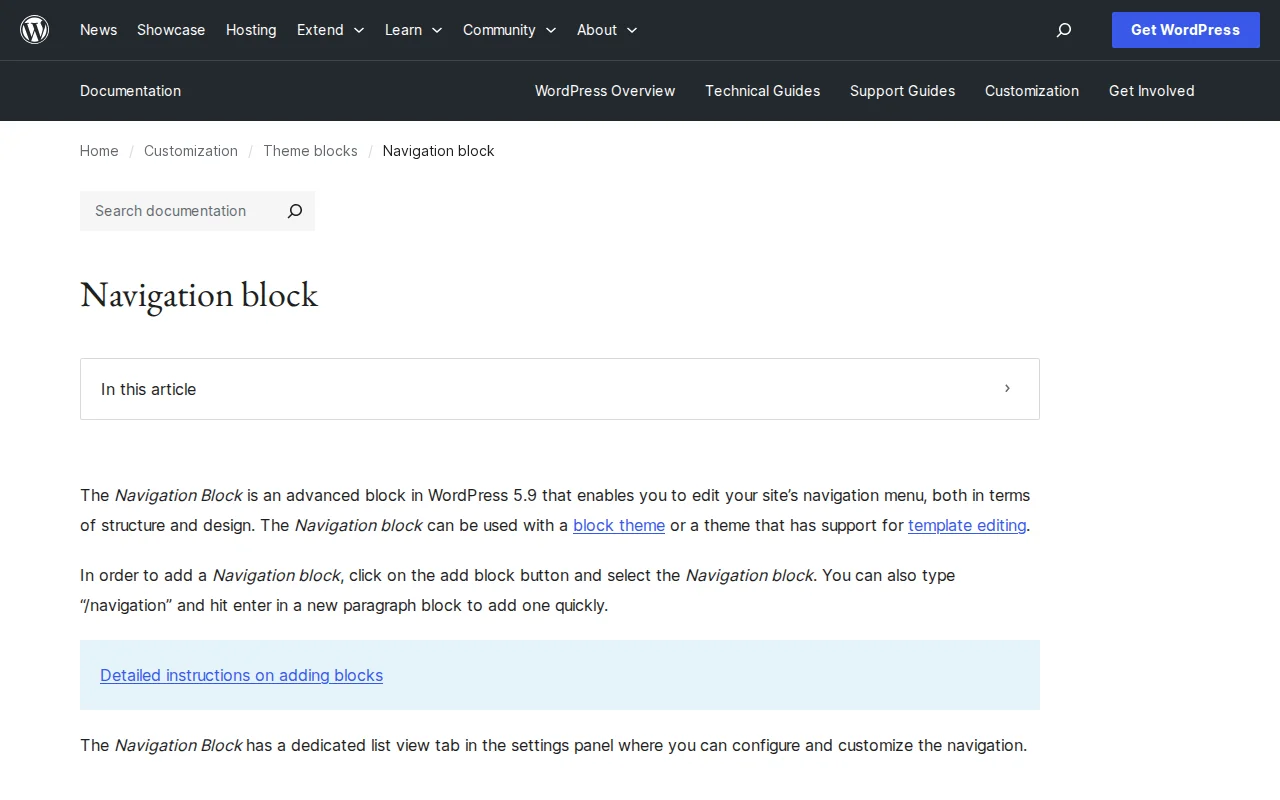Click the chevron next to Community menu

click(x=551, y=30)
